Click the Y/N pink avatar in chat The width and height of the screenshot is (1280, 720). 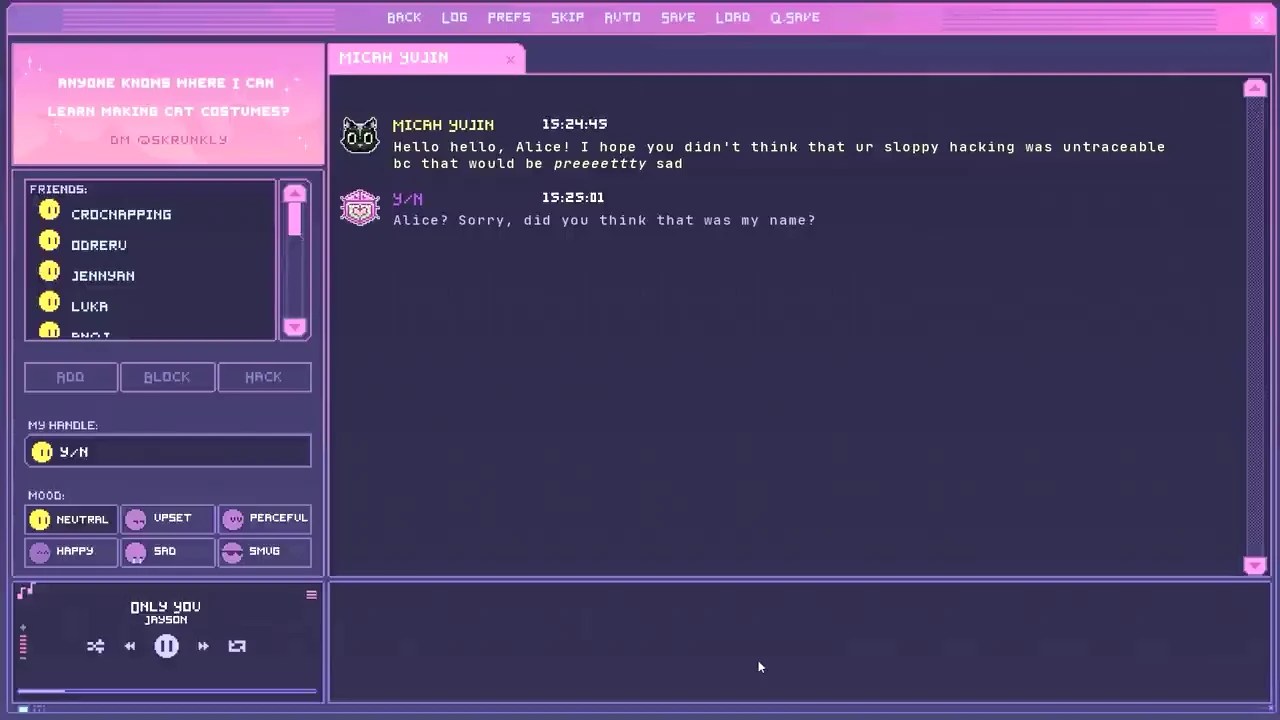tap(360, 208)
